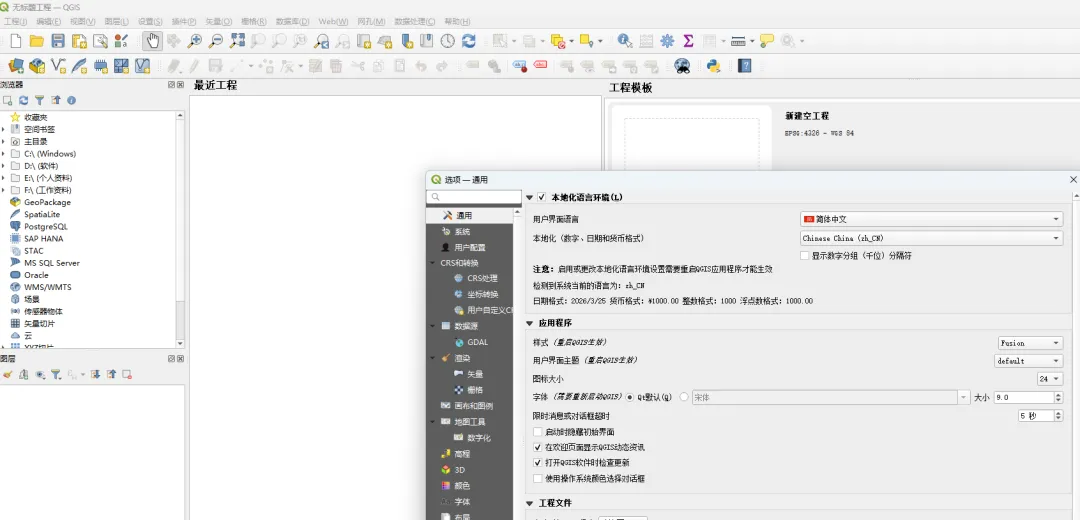
Task: Click the Zoom Full extent tool
Action: pyautogui.click(x=237, y=41)
